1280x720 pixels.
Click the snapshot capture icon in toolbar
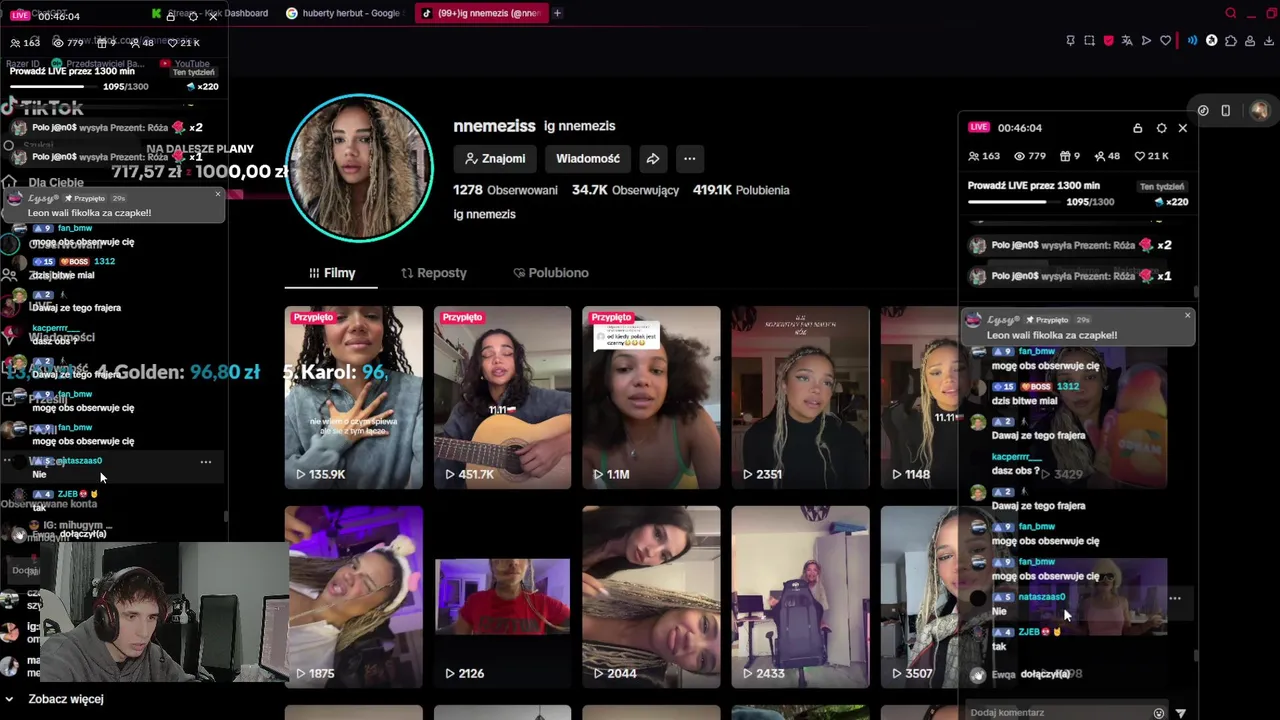(x=1089, y=41)
